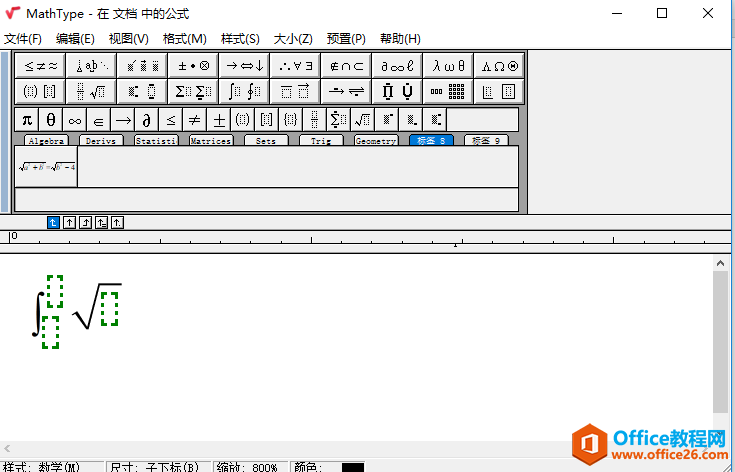This screenshot has width=735, height=472.
Task: Open the 格式(M) menu
Action: pos(185,39)
